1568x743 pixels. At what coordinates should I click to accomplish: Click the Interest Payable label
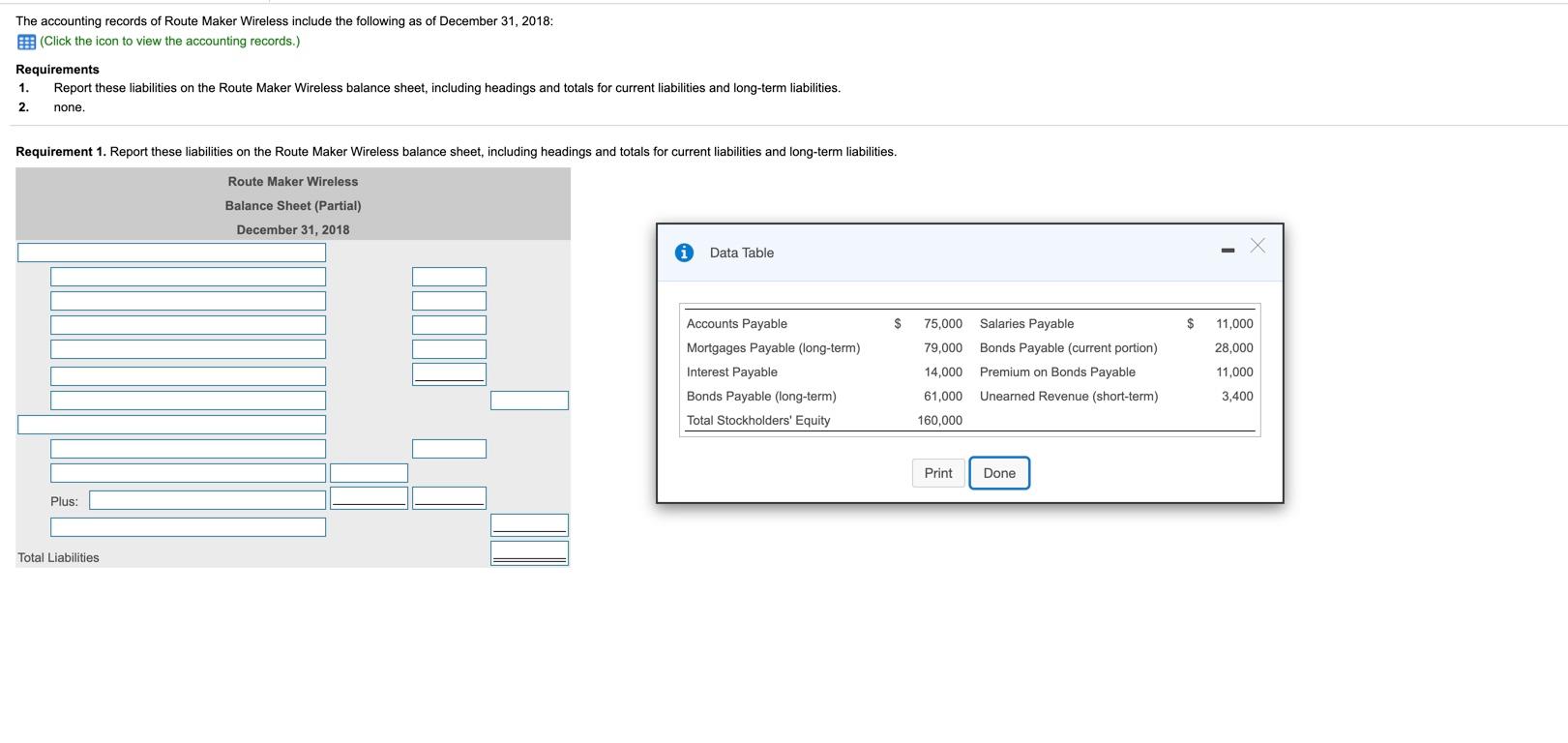tap(732, 372)
